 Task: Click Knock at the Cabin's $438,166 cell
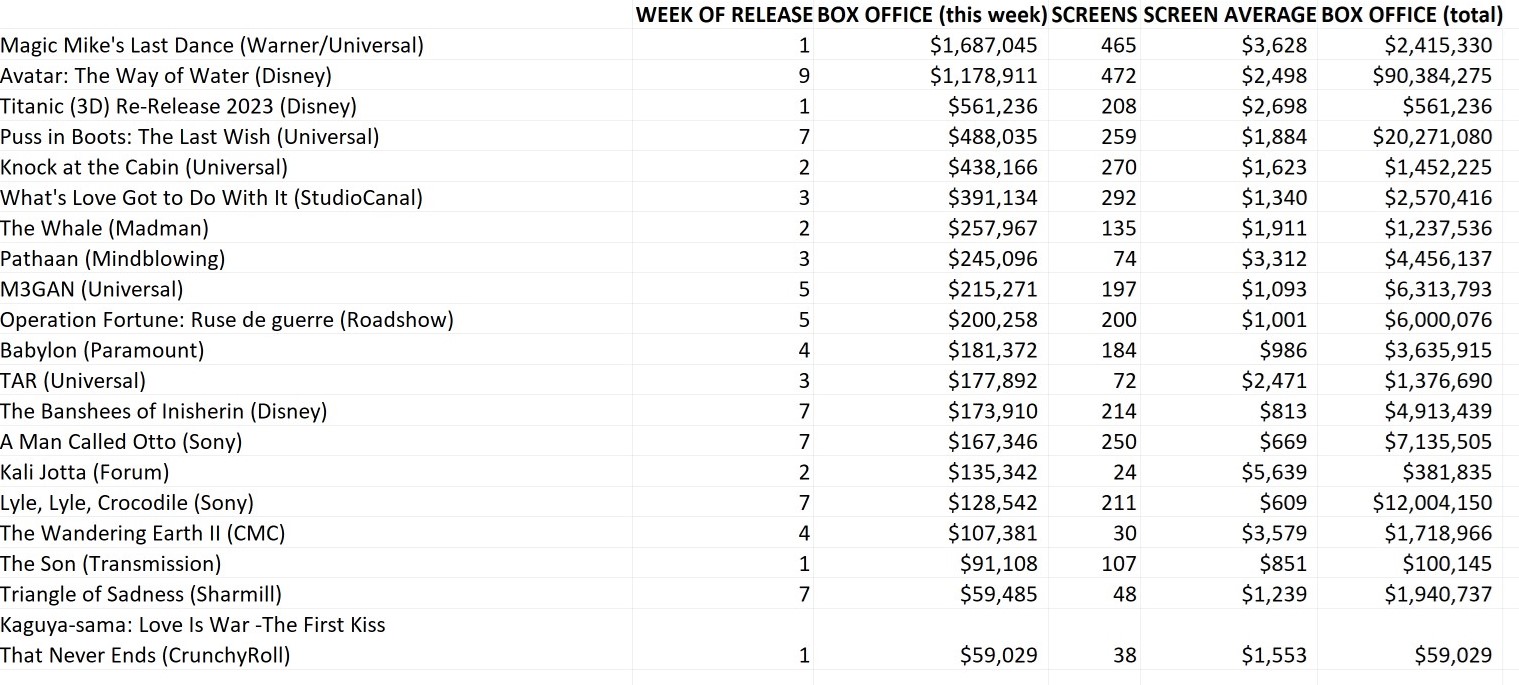(x=992, y=167)
